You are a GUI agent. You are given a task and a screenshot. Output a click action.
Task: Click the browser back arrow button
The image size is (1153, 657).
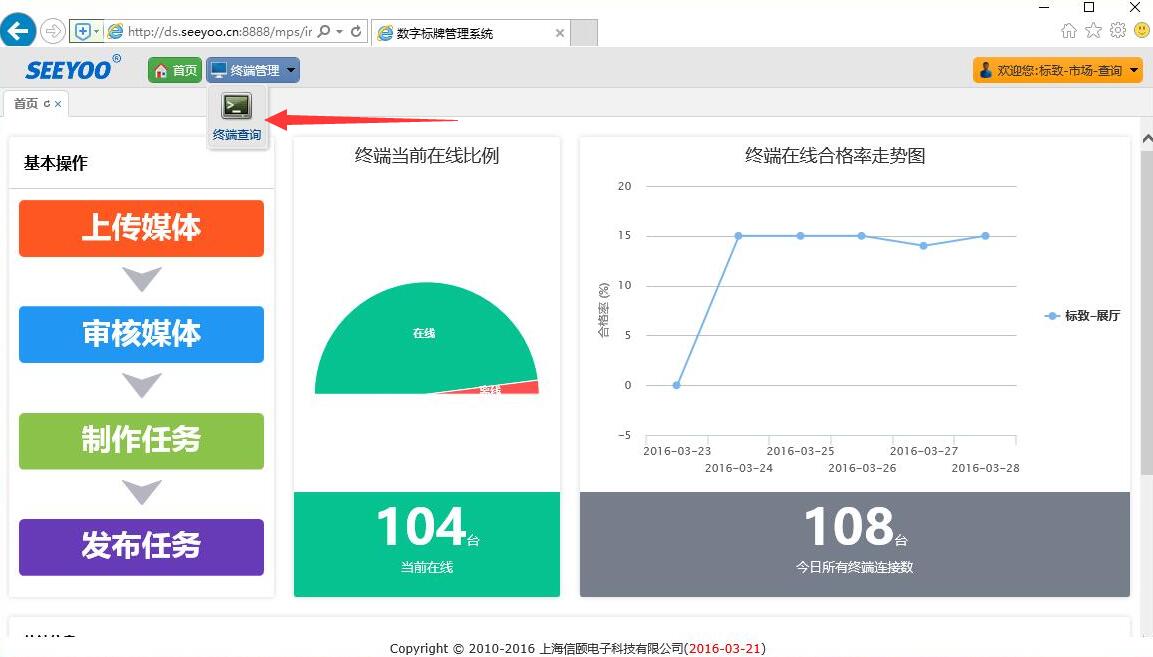point(17,31)
